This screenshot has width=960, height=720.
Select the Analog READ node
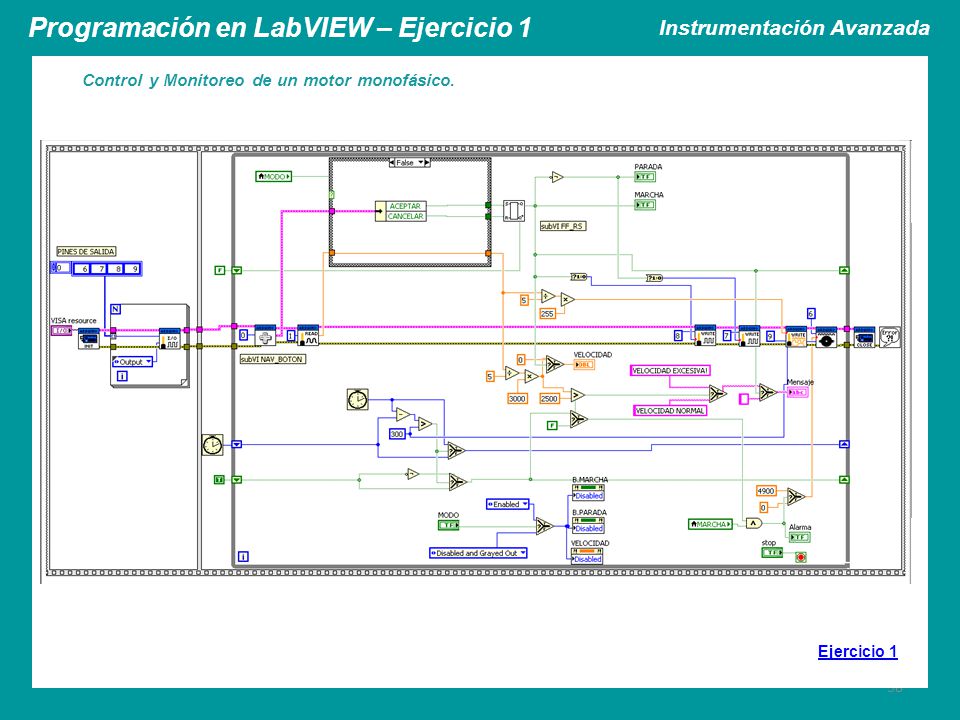(308, 336)
